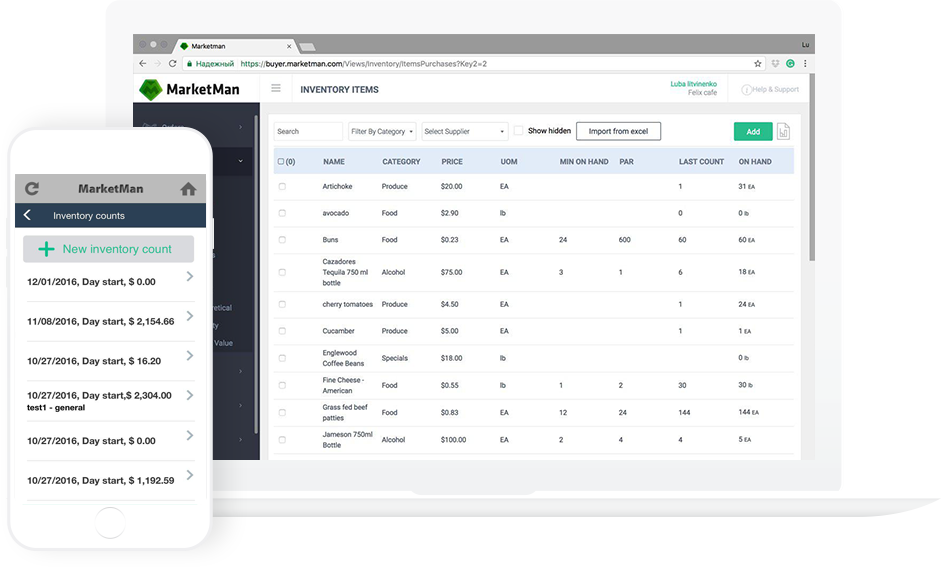Select the Marketman browser tab
Screen dimensions: 941x567
[x=234, y=46]
